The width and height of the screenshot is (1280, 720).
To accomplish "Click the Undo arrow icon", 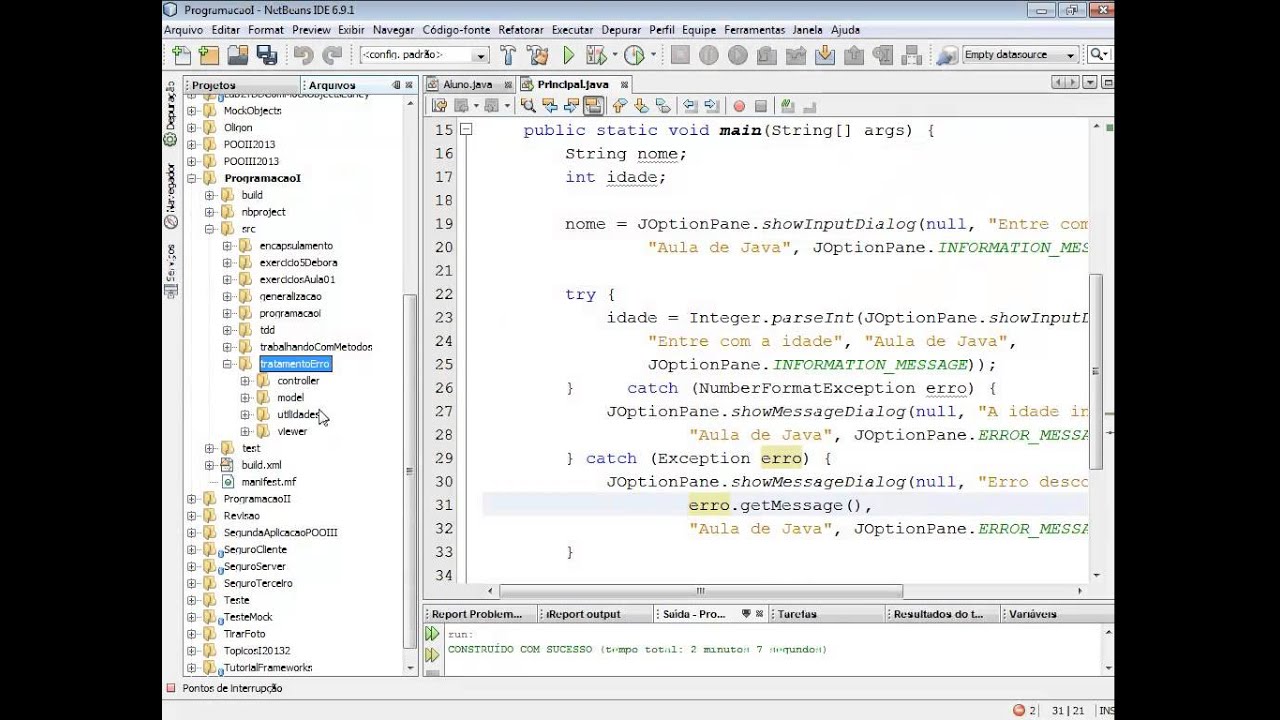I will coord(304,55).
